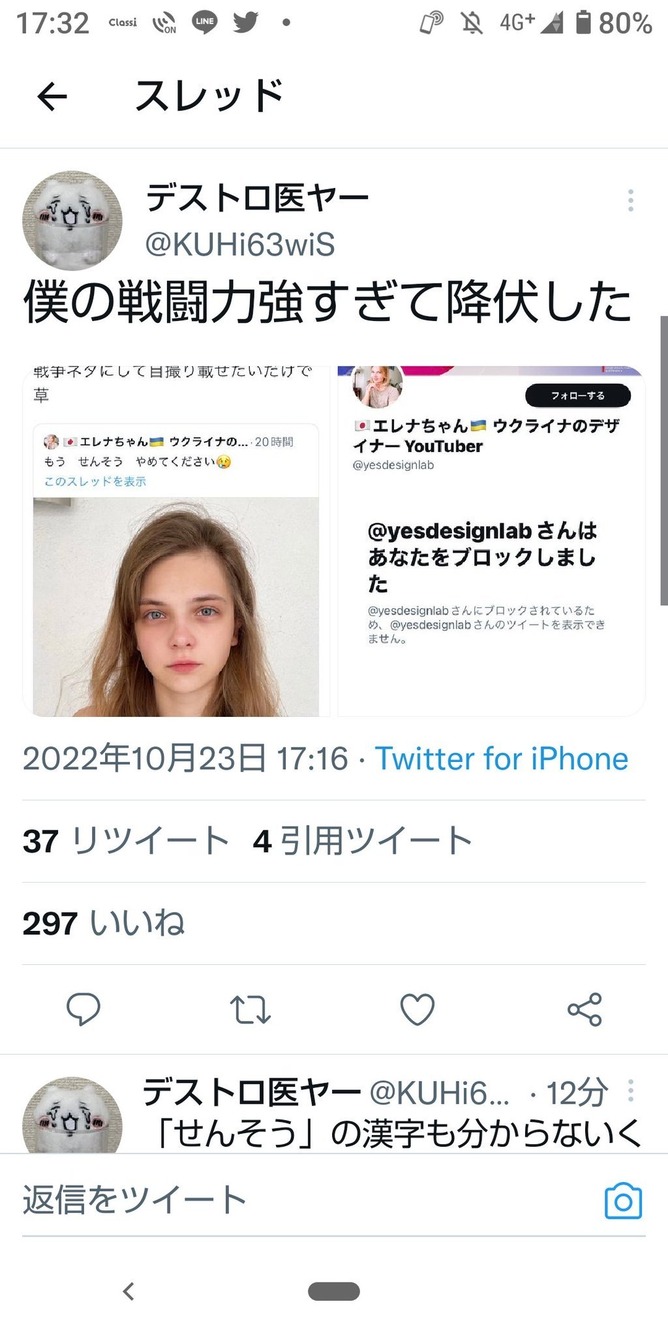View the 4 引用ツイート list
Image resolution: width=668 pixels, height=1336 pixels.
[363, 841]
